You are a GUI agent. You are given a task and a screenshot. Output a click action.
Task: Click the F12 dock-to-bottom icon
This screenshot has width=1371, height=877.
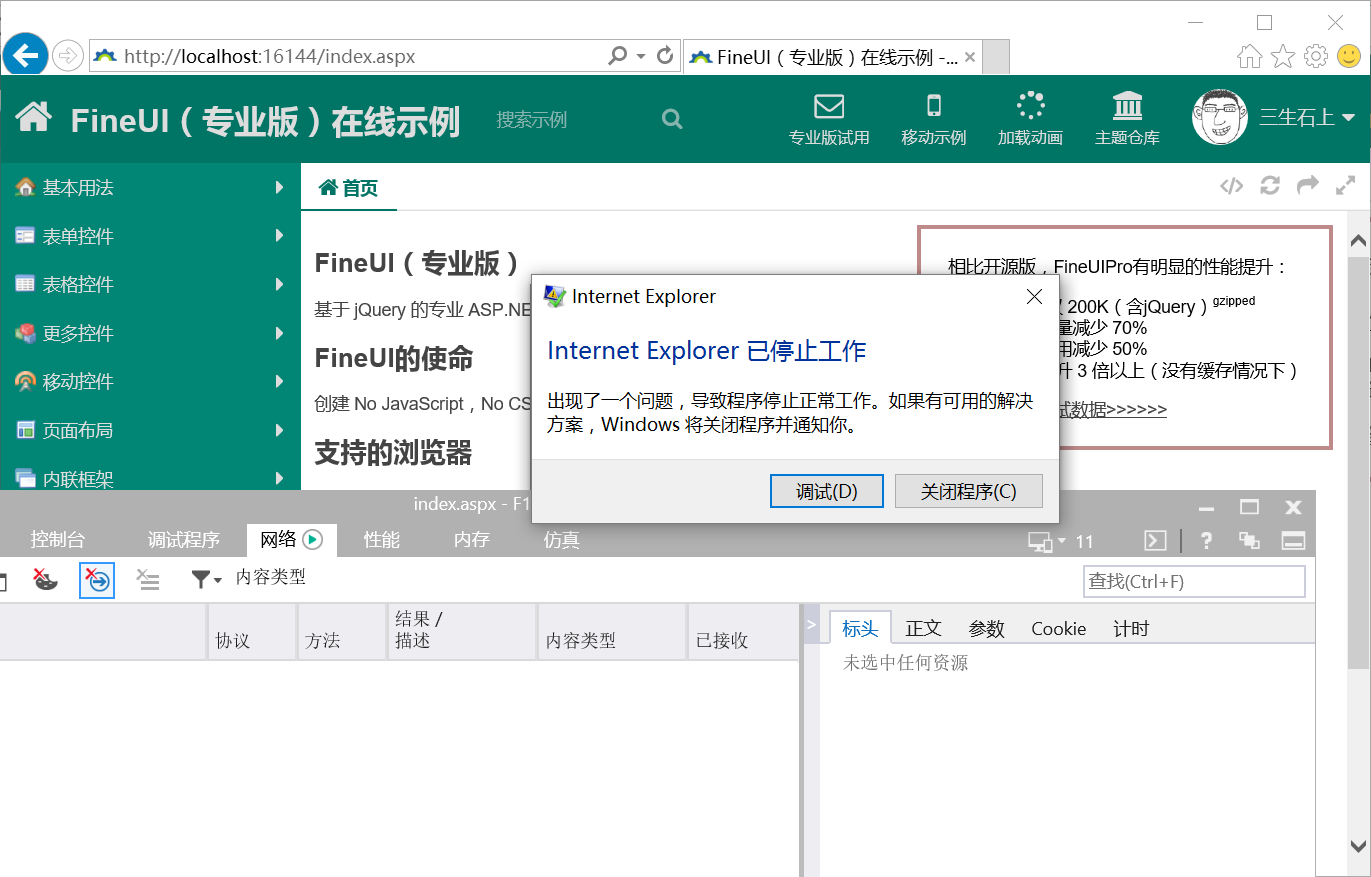pos(1294,541)
